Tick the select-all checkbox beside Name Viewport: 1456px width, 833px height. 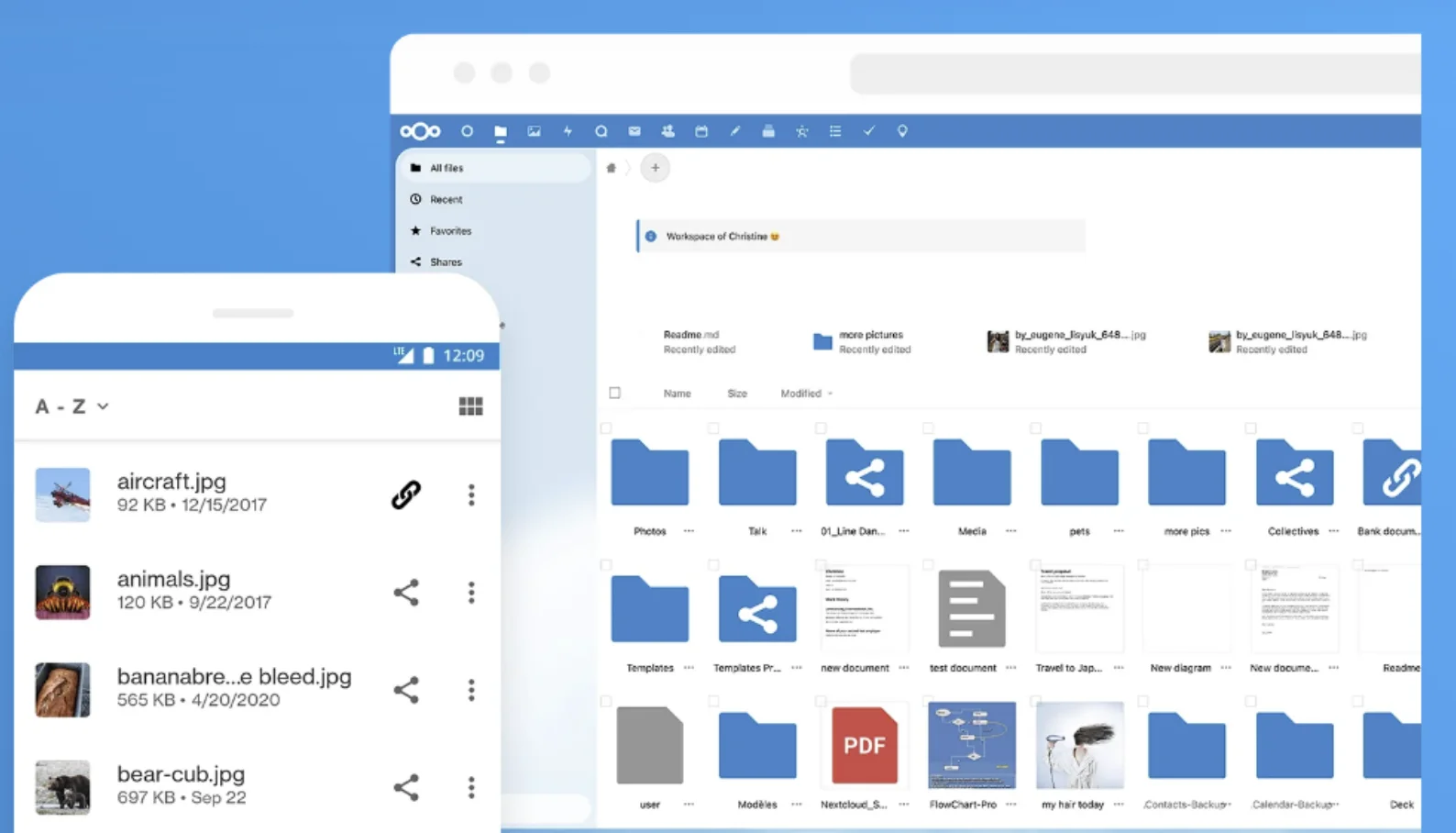coord(615,393)
